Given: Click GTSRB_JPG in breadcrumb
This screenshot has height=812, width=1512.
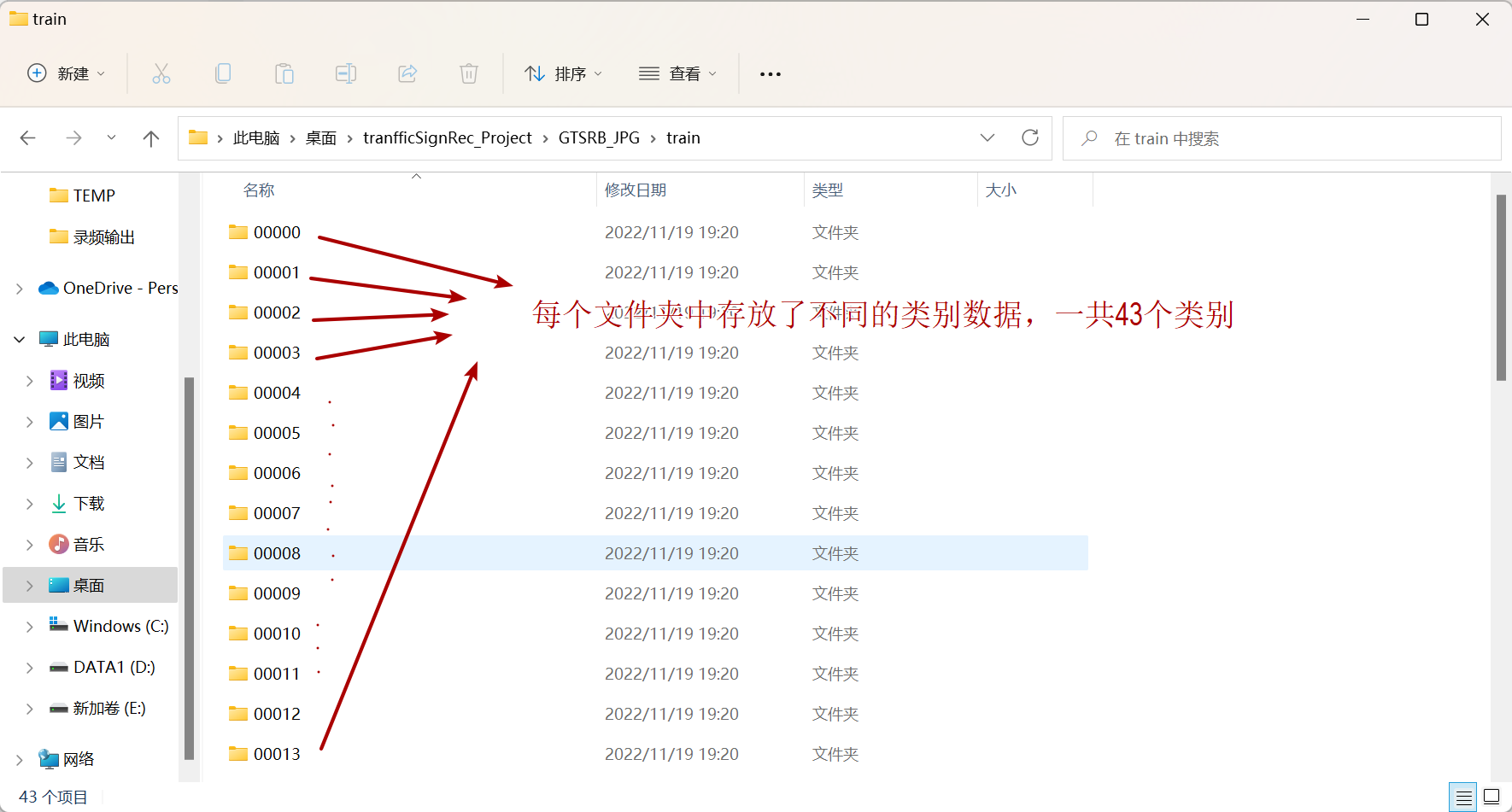Looking at the screenshot, I should coord(599,138).
